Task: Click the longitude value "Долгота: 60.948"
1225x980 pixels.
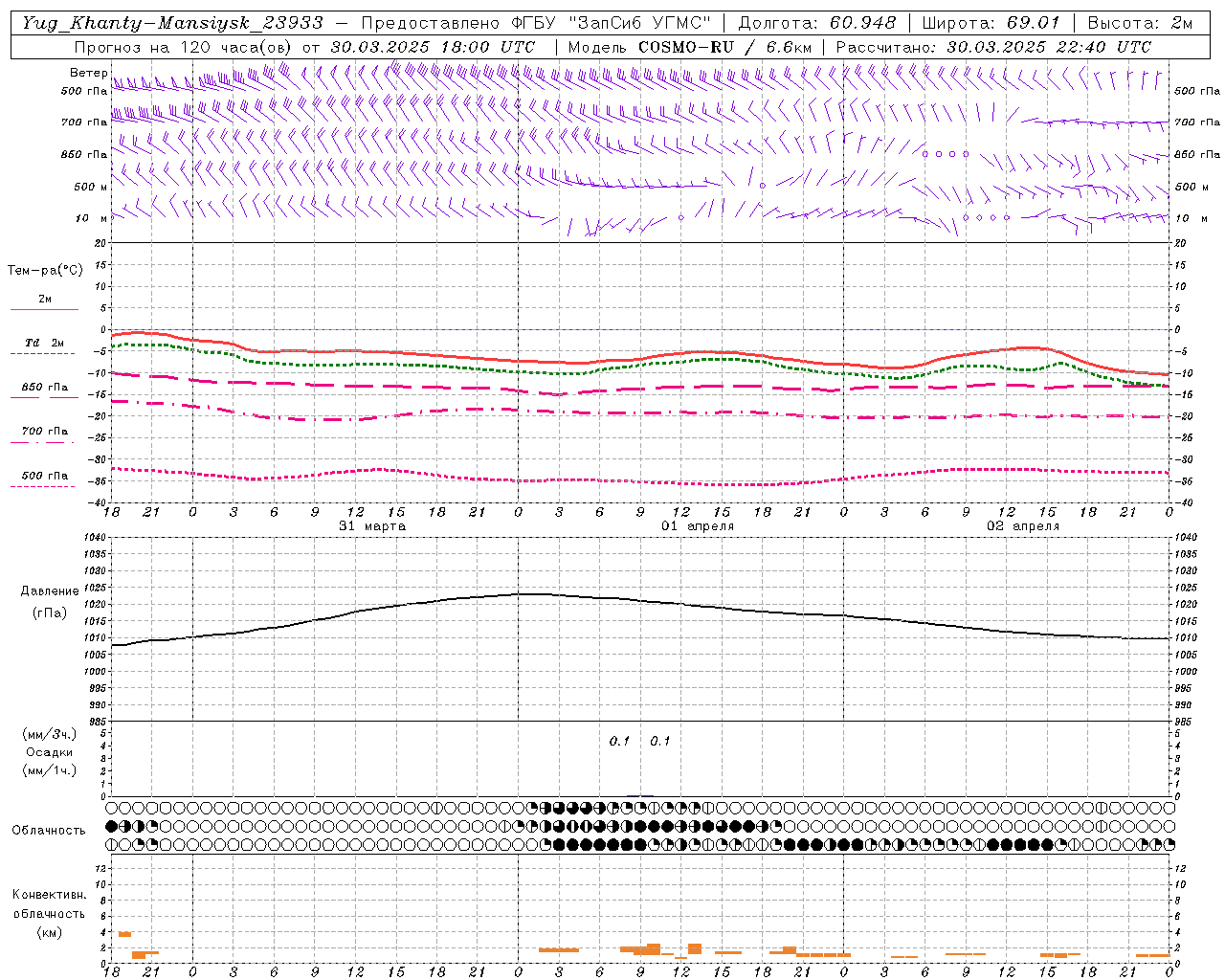Action: [817, 23]
